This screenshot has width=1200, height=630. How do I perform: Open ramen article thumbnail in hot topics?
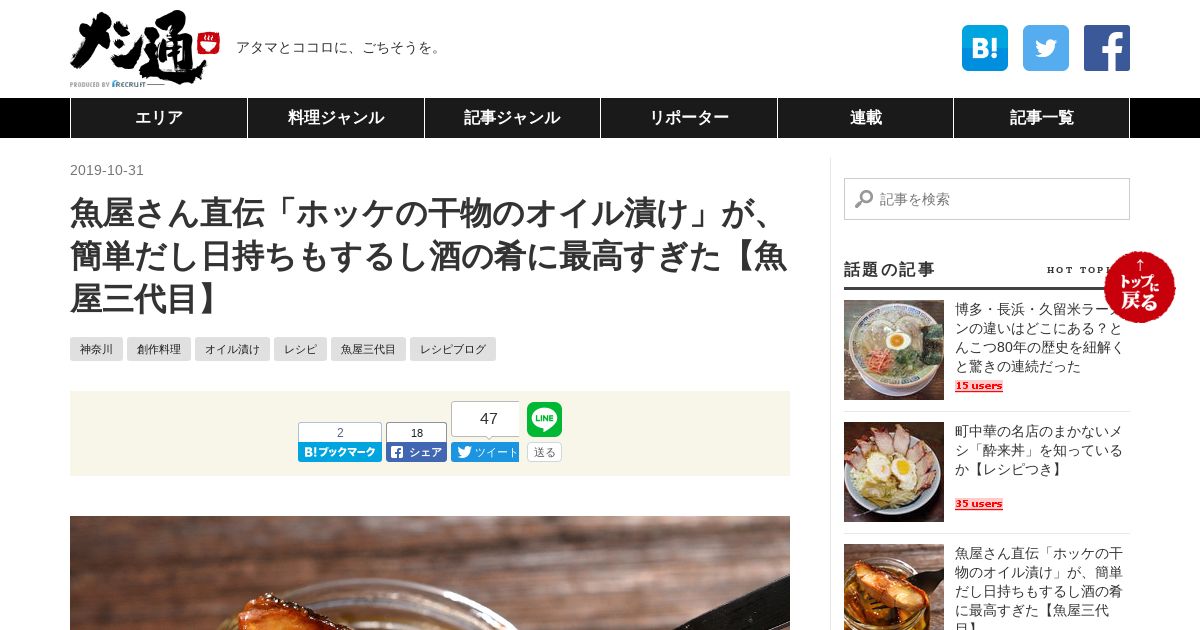(x=894, y=350)
